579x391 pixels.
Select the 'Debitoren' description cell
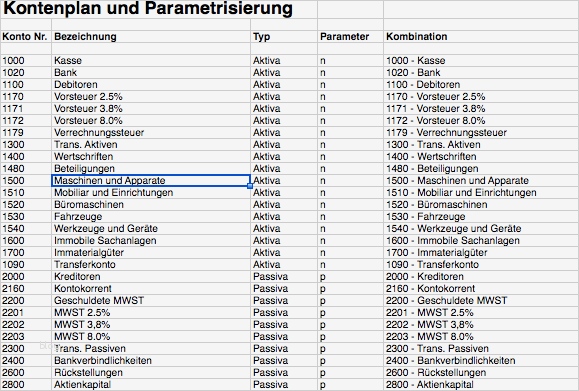coord(151,85)
